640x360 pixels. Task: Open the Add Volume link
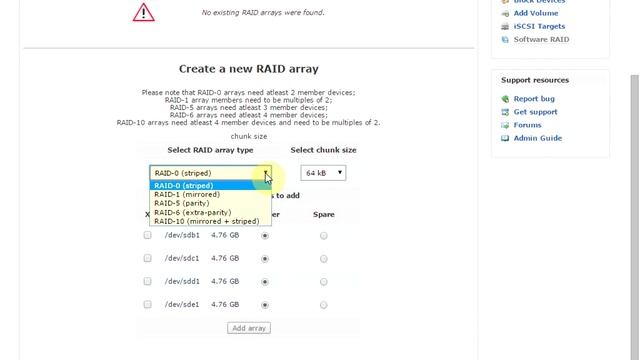pyautogui.click(x=536, y=13)
